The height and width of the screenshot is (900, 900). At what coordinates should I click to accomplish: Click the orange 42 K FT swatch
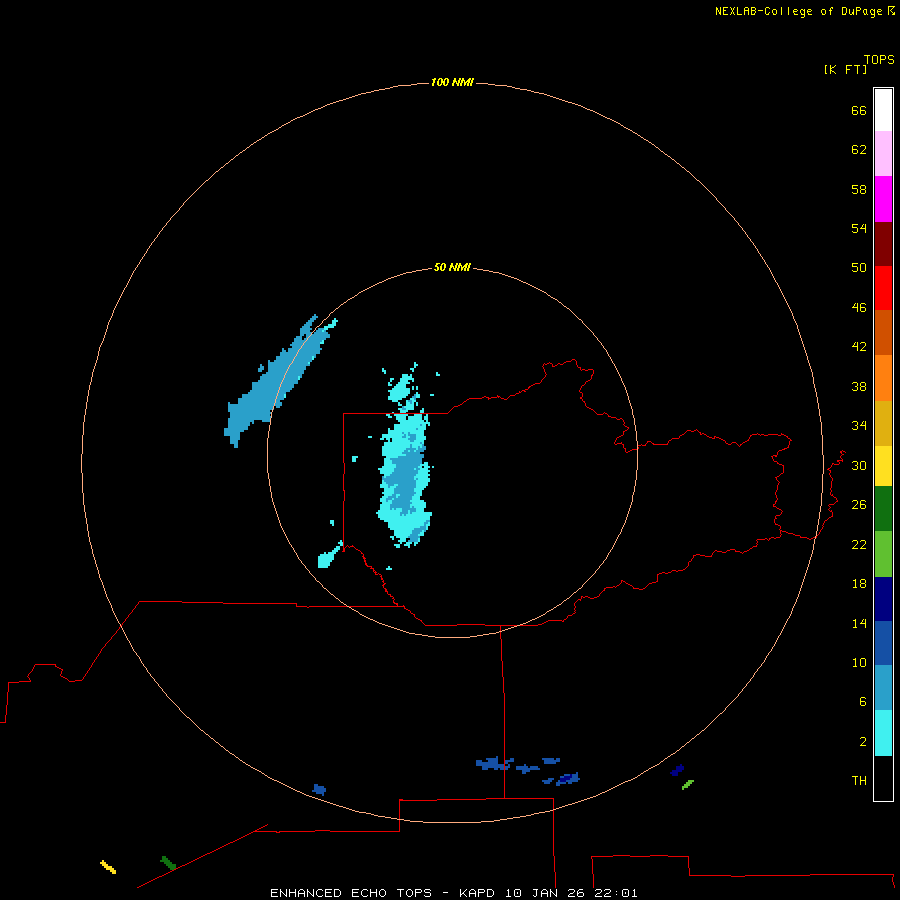click(883, 378)
